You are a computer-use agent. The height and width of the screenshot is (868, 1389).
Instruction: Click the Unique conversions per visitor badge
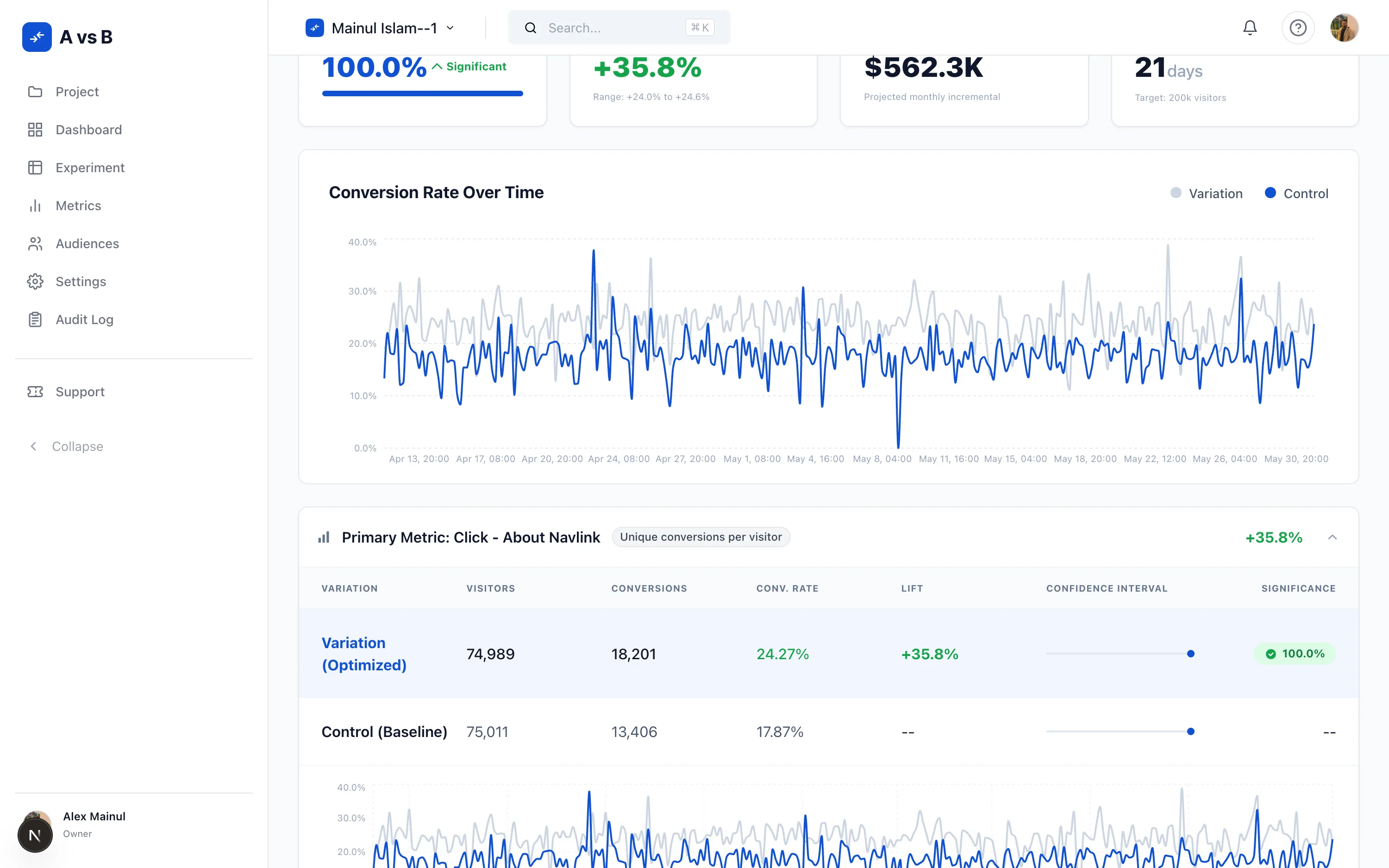[701, 537]
